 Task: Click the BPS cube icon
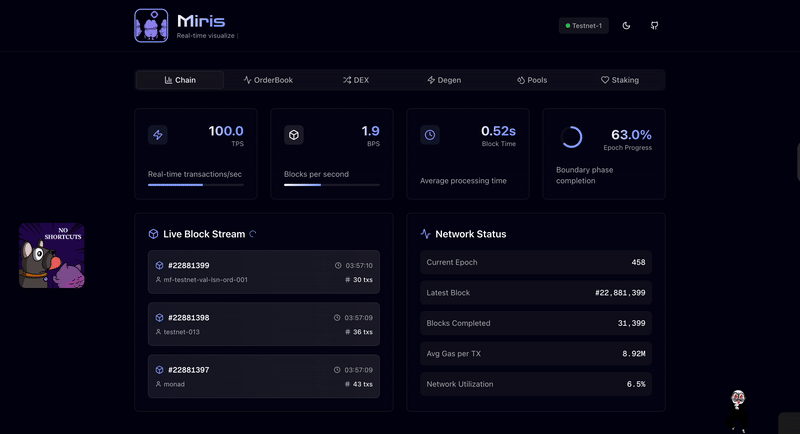pos(294,135)
